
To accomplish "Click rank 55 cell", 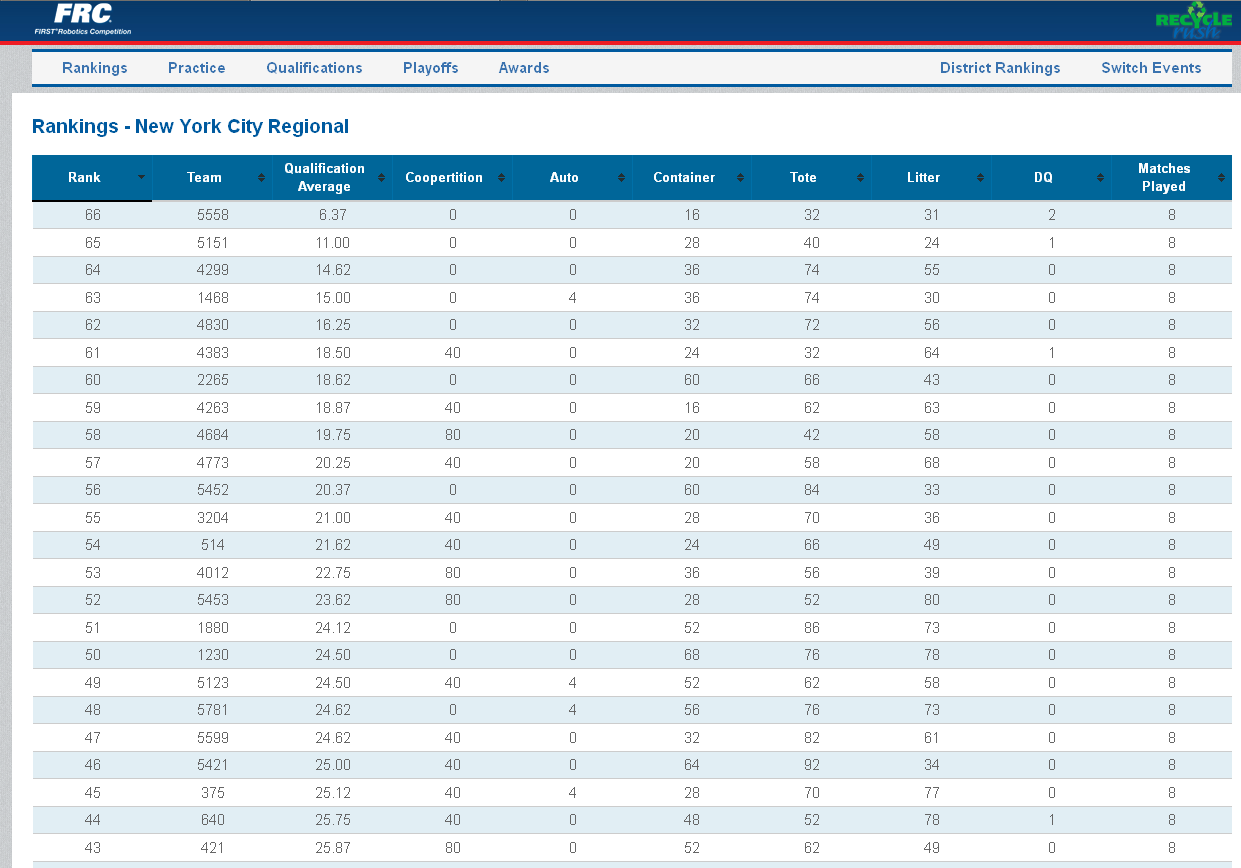I will click(x=92, y=518).
